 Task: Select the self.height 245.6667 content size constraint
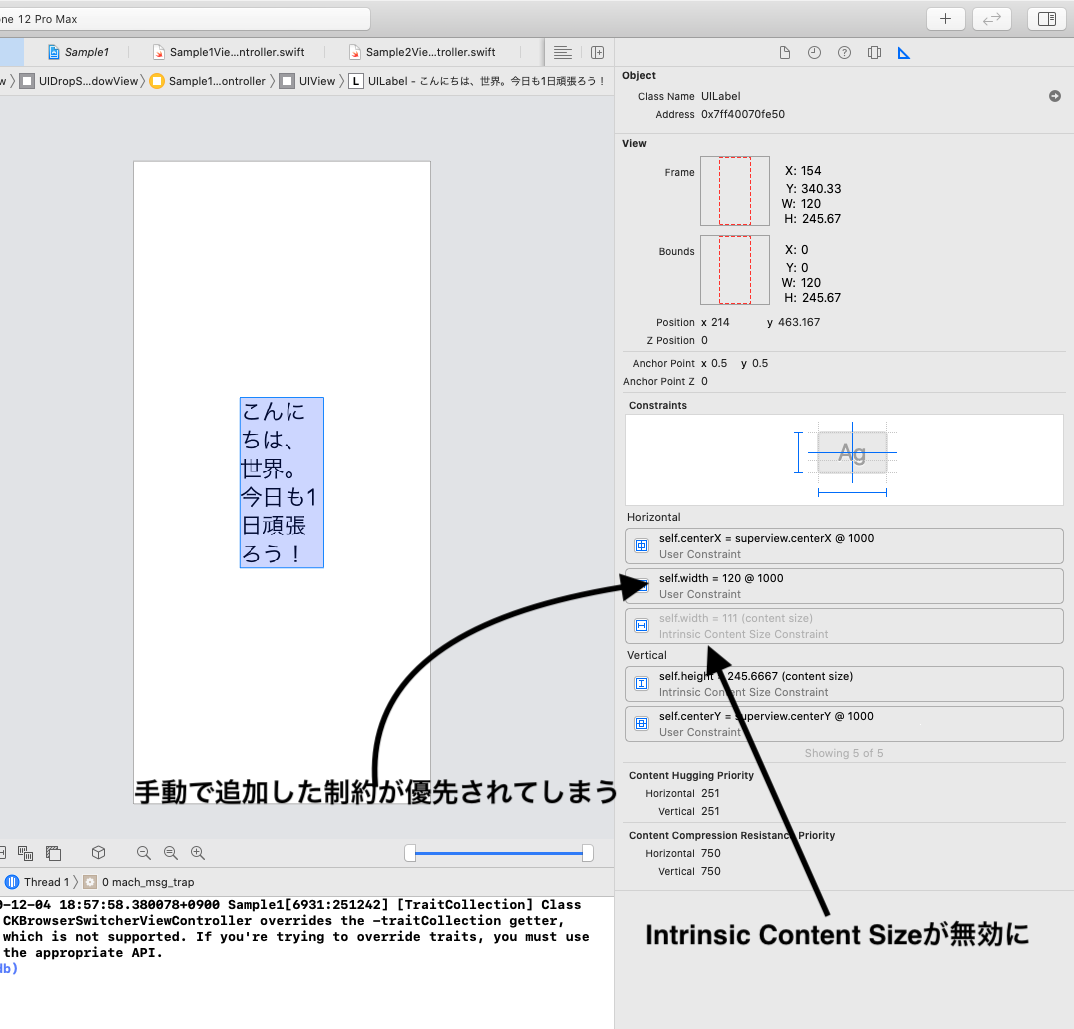pyautogui.click(x=844, y=684)
